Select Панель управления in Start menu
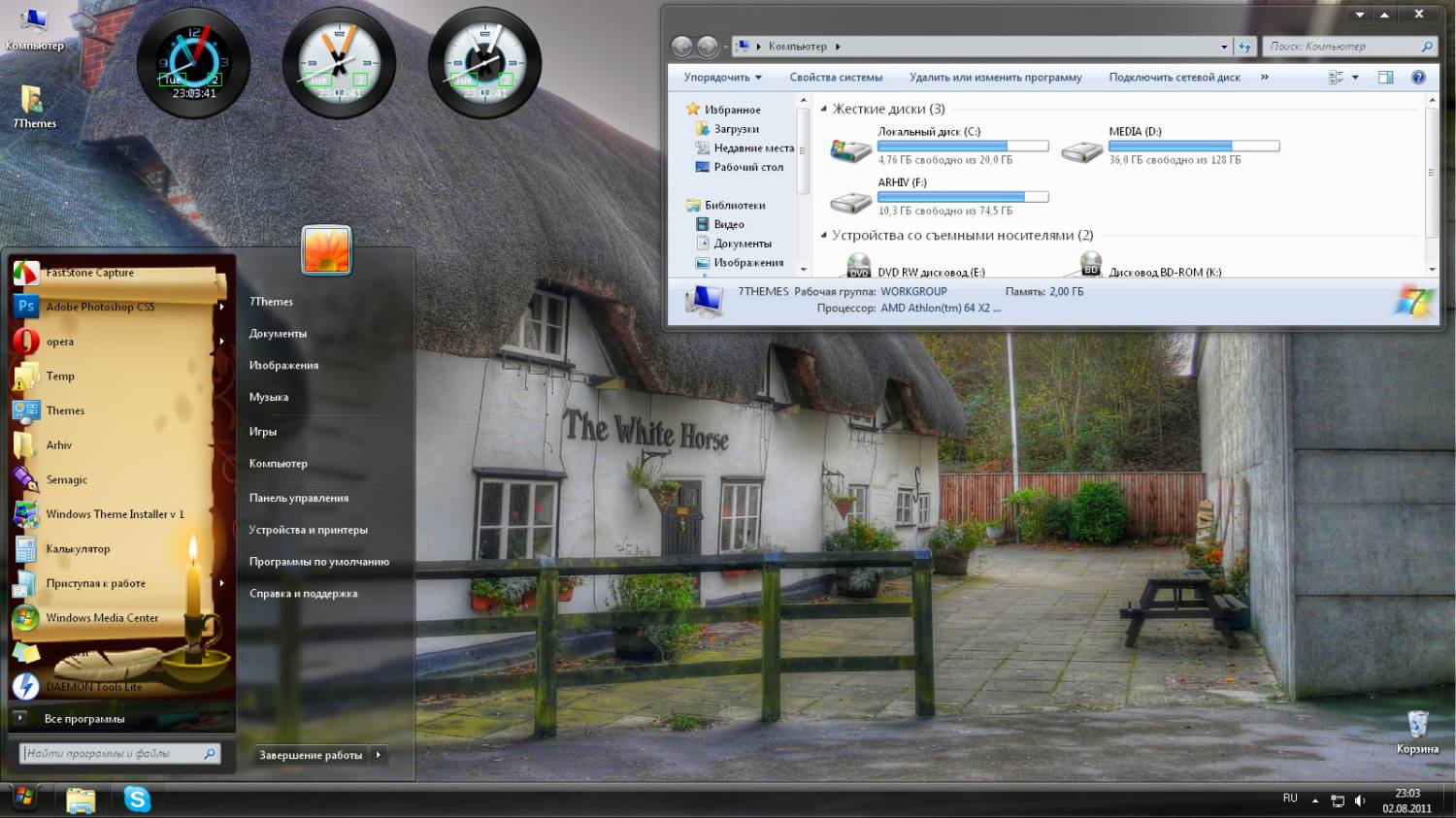 (298, 498)
